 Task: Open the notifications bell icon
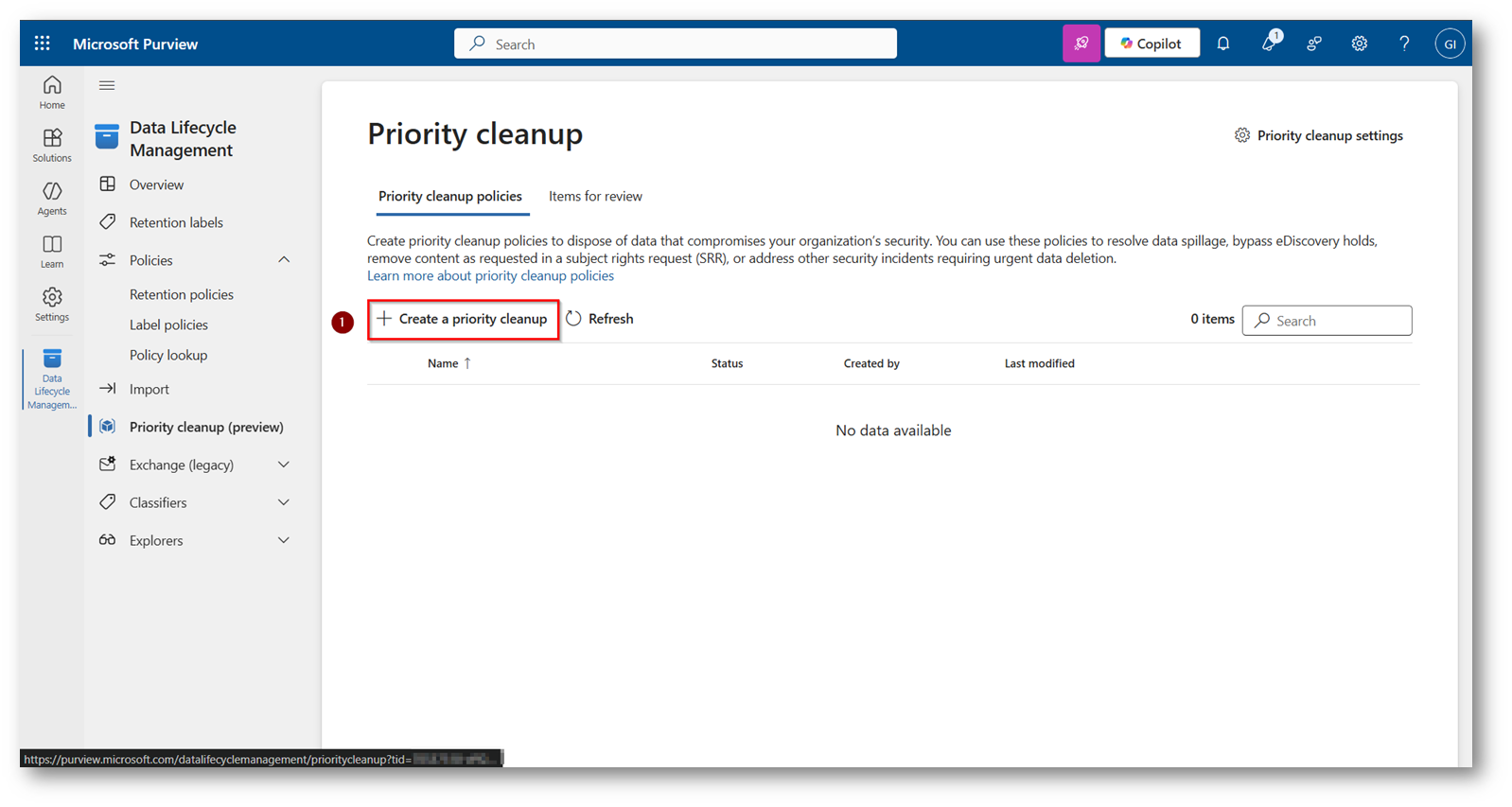pos(1223,44)
